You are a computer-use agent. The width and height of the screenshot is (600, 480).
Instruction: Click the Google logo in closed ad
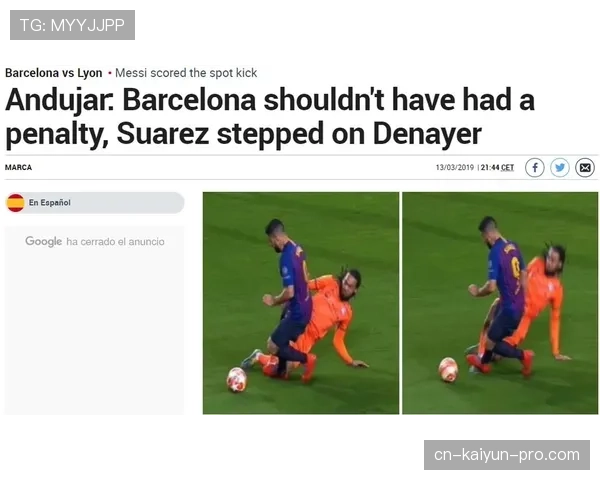[44, 241]
